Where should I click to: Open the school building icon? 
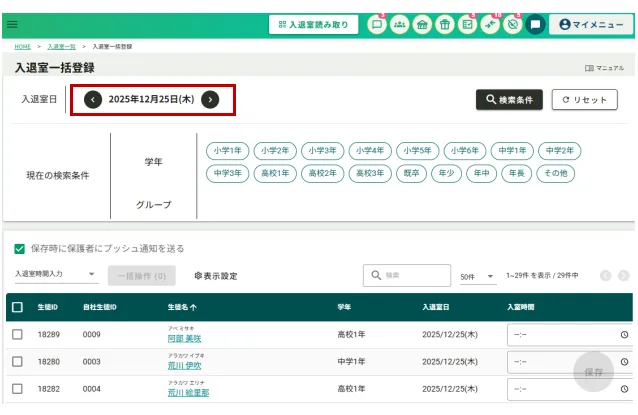click(x=422, y=24)
